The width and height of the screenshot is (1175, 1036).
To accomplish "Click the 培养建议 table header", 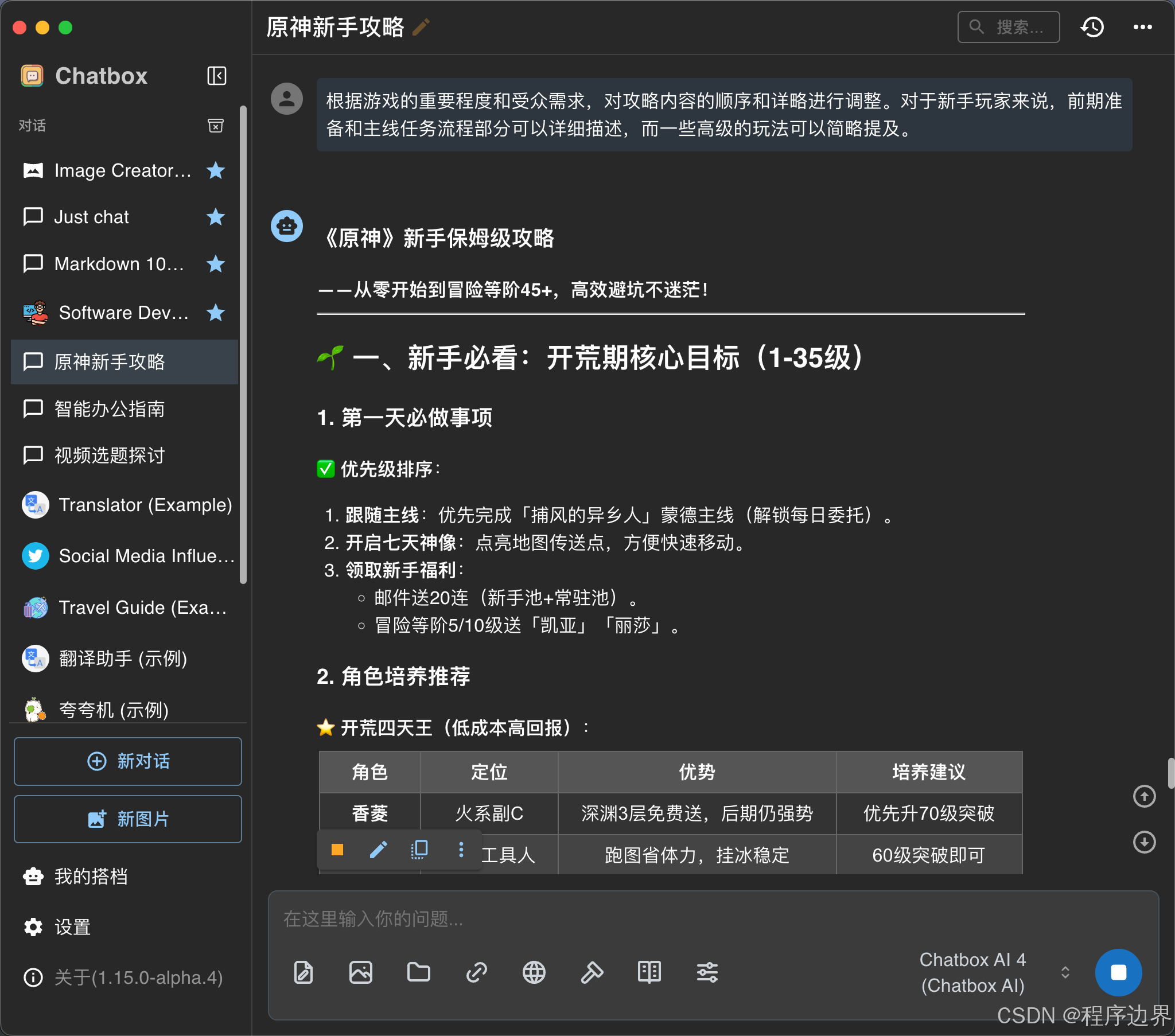I will pos(929,772).
